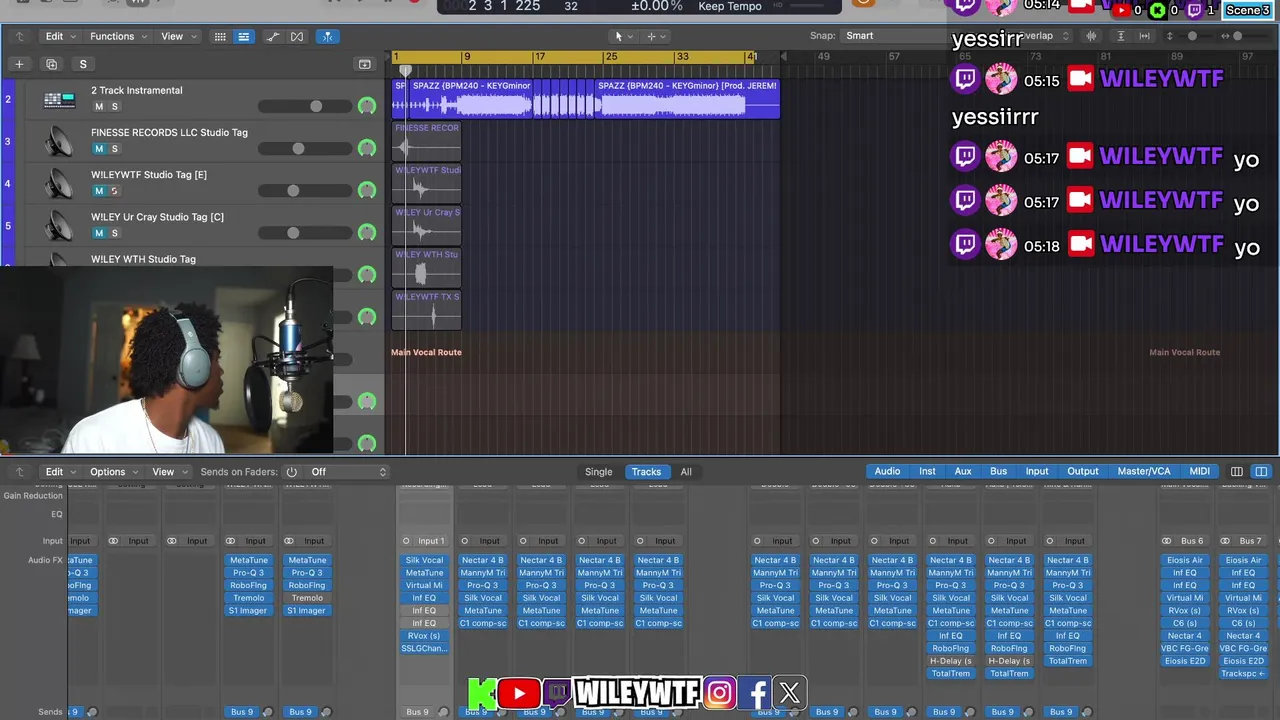Open SSLGChan plugin on Input 1 strip
Image resolution: width=1280 pixels, height=720 pixels.
click(x=424, y=649)
